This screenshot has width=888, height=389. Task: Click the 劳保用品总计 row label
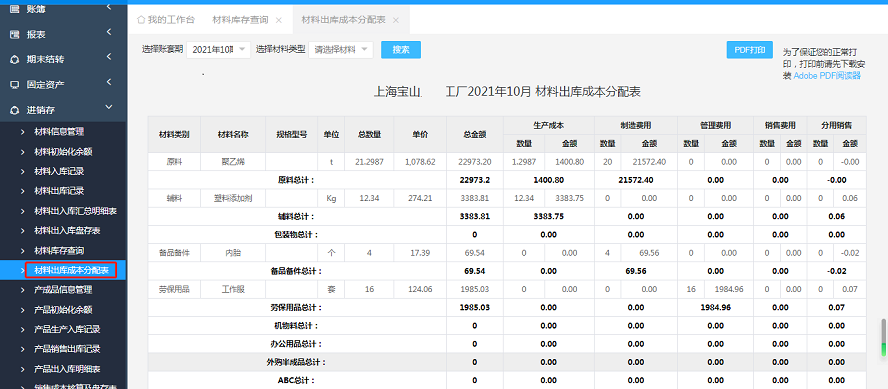click(x=297, y=307)
